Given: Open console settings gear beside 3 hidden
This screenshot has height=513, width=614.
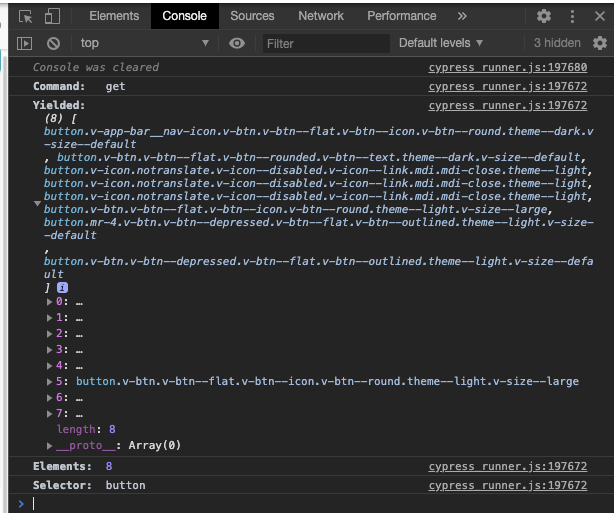Looking at the screenshot, I should pyautogui.click(x=600, y=43).
